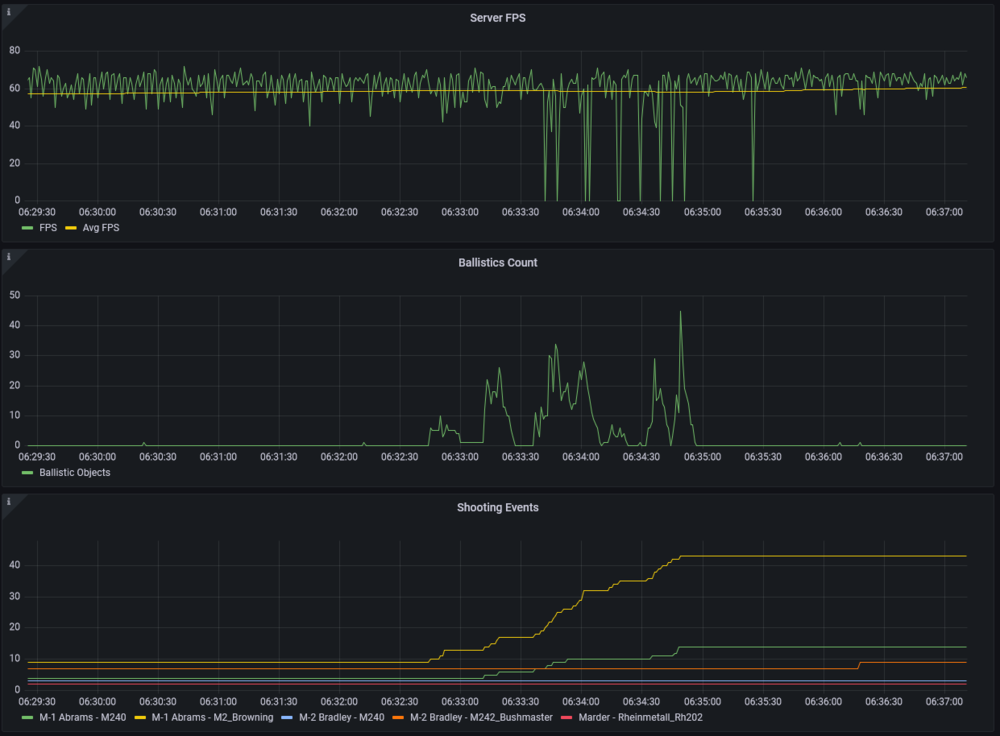1000x736 pixels.
Task: Open the Ballistics Count panel title menu
Action: point(497,263)
